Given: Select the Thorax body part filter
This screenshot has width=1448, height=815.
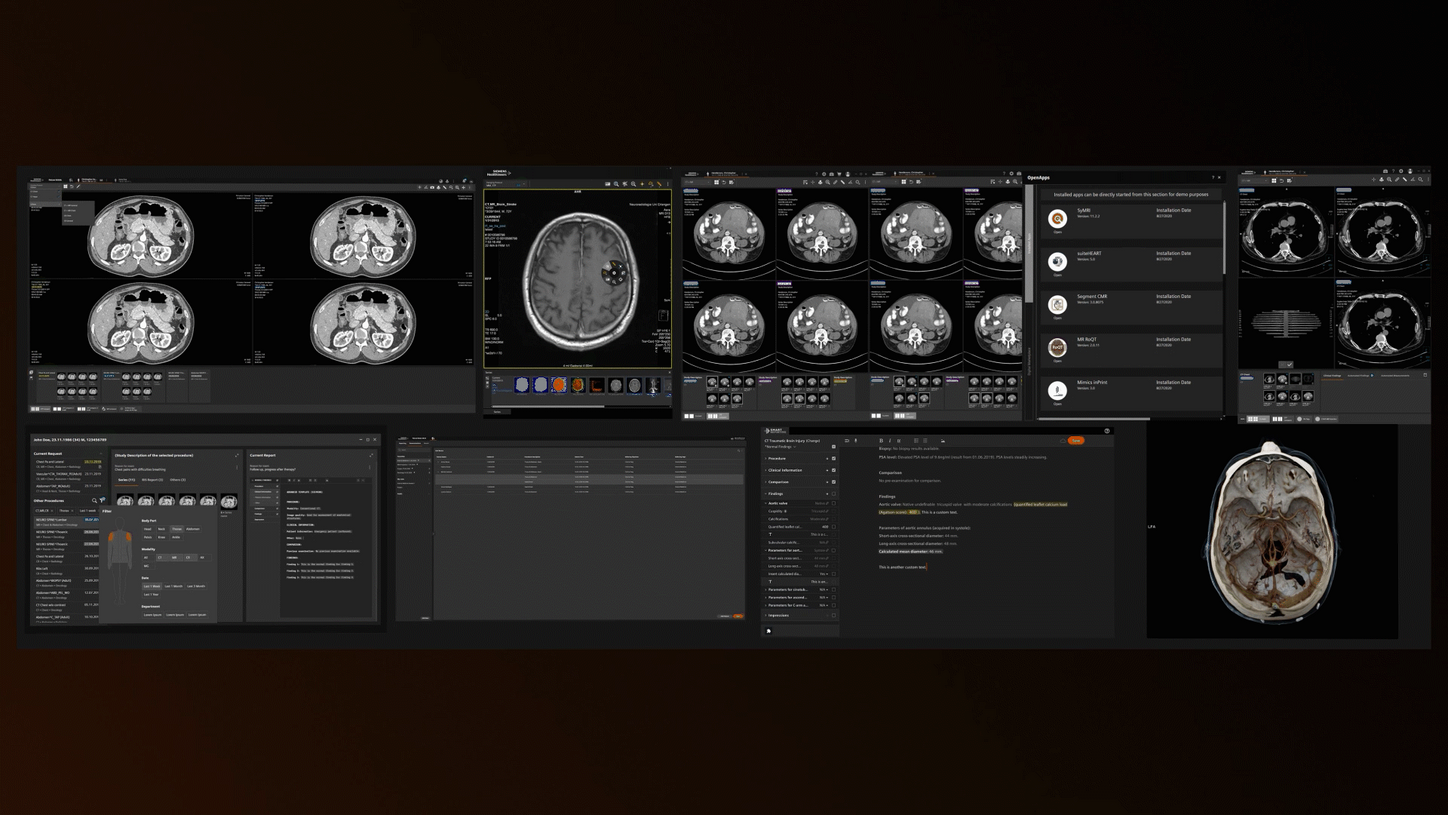Looking at the screenshot, I should pyautogui.click(x=176, y=529).
